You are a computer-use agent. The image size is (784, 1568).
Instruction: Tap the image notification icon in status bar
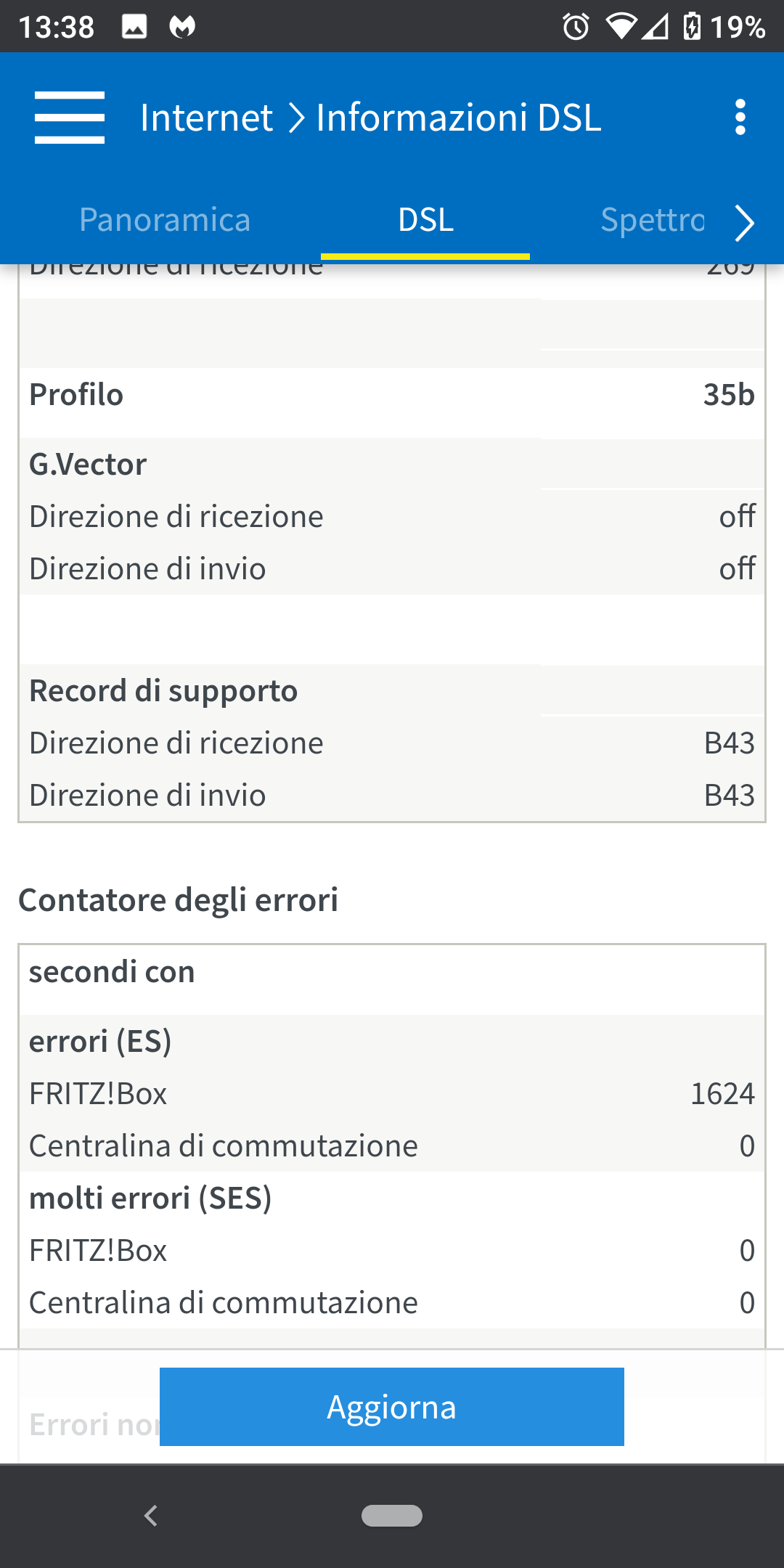pos(134,28)
